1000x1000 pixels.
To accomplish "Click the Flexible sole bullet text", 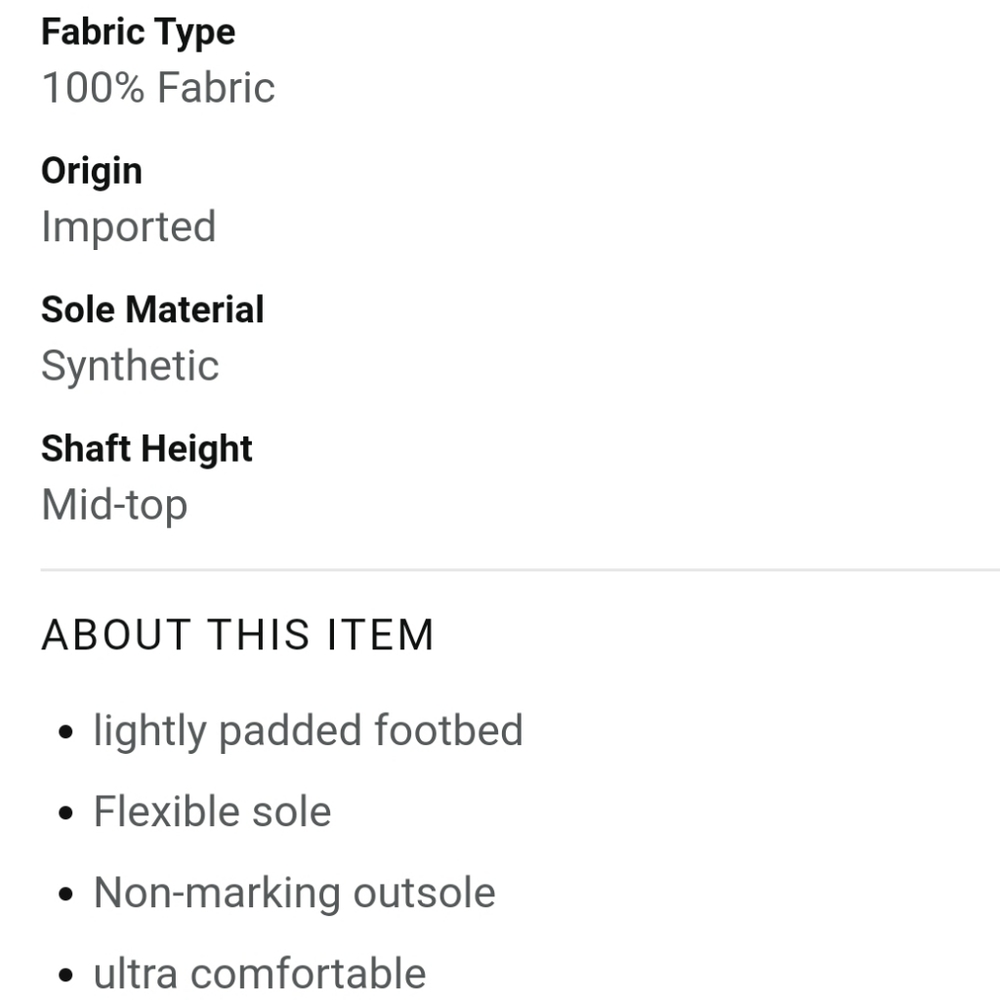I will (x=212, y=811).
